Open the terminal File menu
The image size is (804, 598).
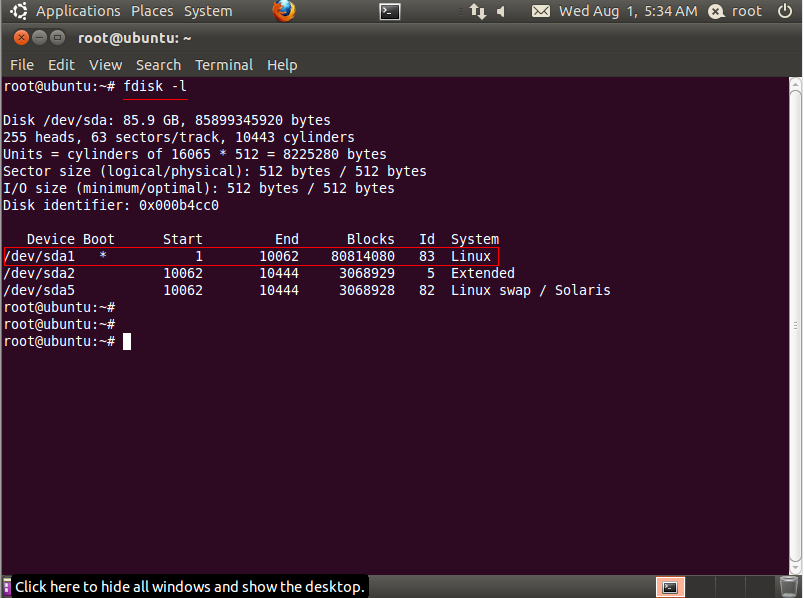pyautogui.click(x=22, y=65)
